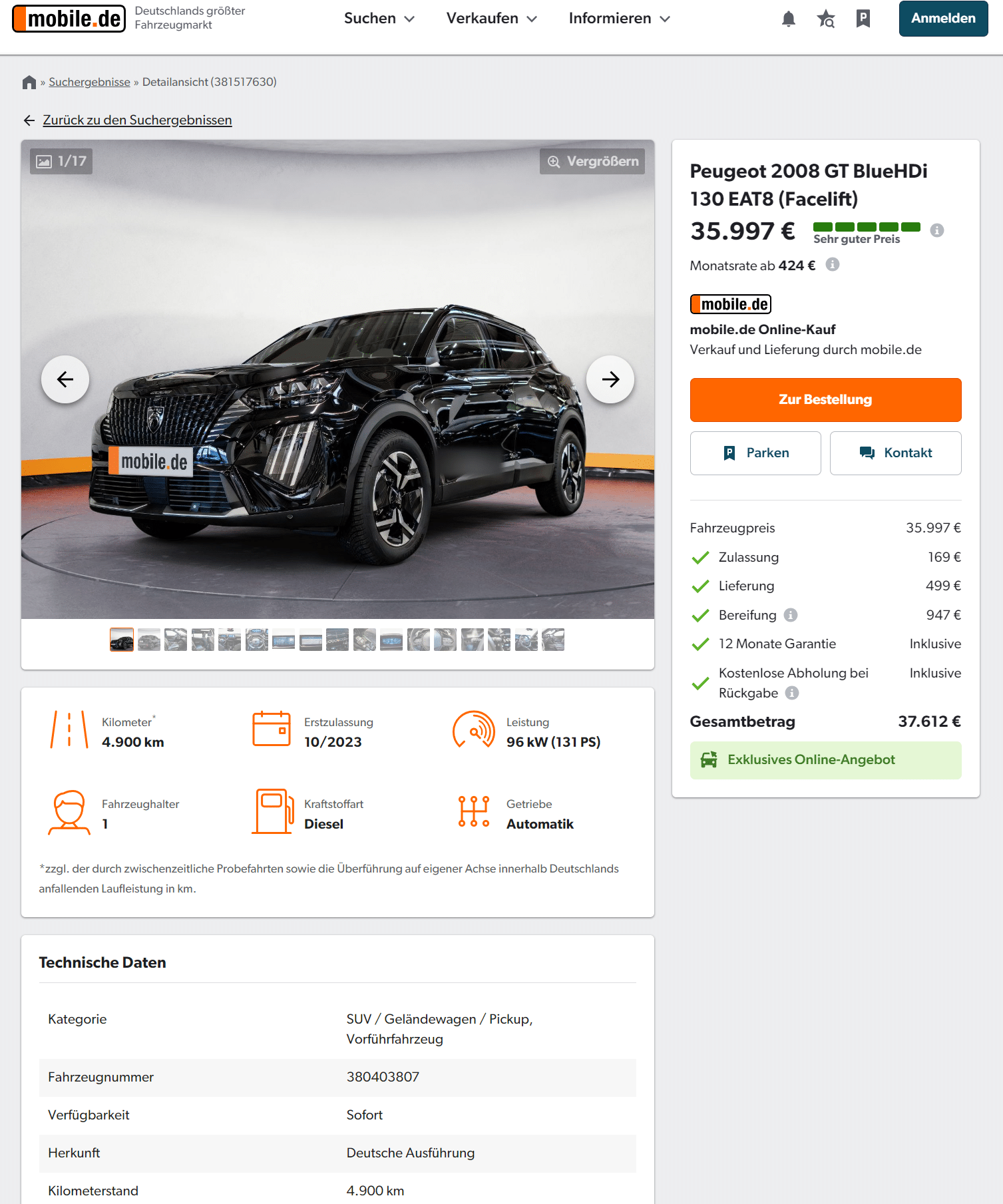
Task: Click the Verfügbarkeit Sofort value
Action: coord(365,1115)
